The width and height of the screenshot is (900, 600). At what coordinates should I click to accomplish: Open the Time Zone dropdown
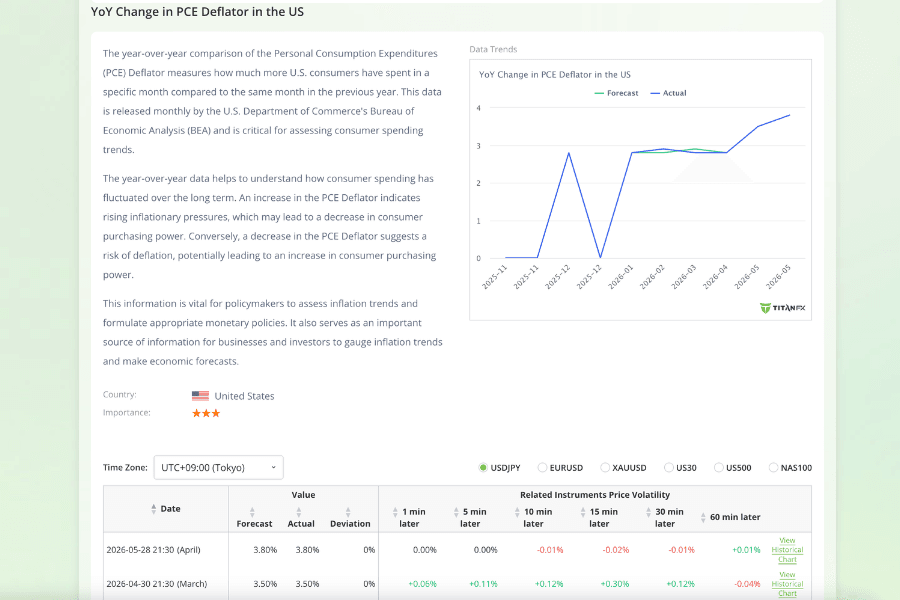click(x=219, y=467)
